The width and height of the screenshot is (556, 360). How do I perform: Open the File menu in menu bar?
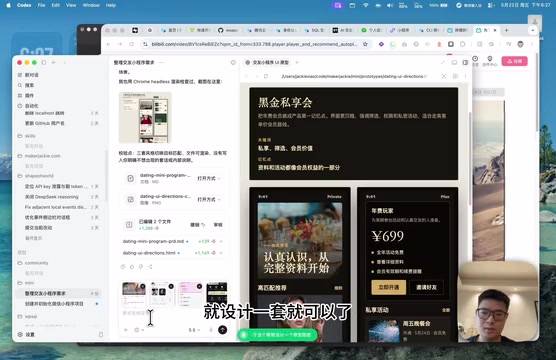point(41,5)
